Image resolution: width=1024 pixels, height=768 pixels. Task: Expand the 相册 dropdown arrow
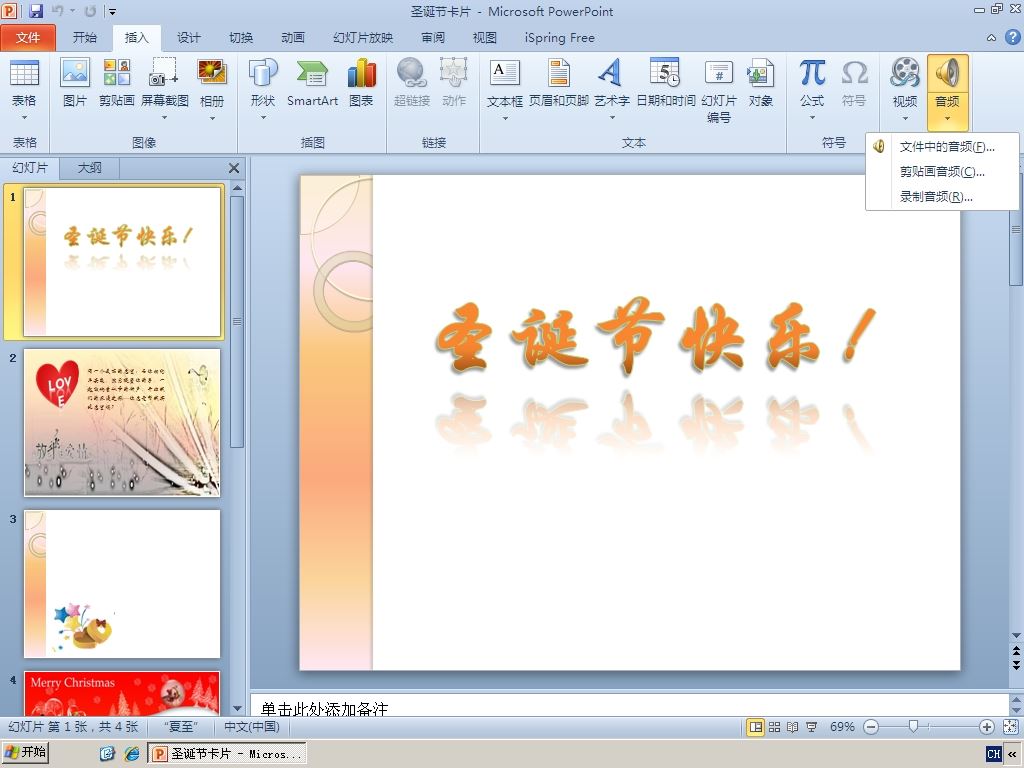212,118
